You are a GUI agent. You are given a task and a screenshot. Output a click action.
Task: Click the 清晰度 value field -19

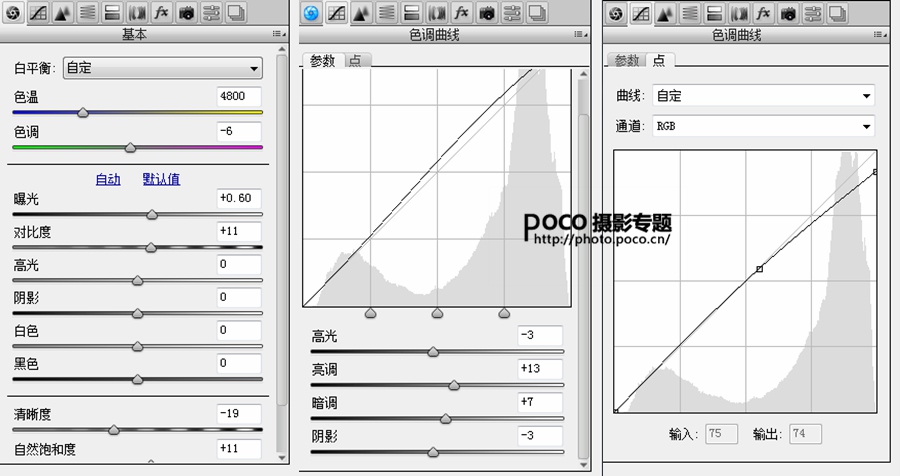239,414
